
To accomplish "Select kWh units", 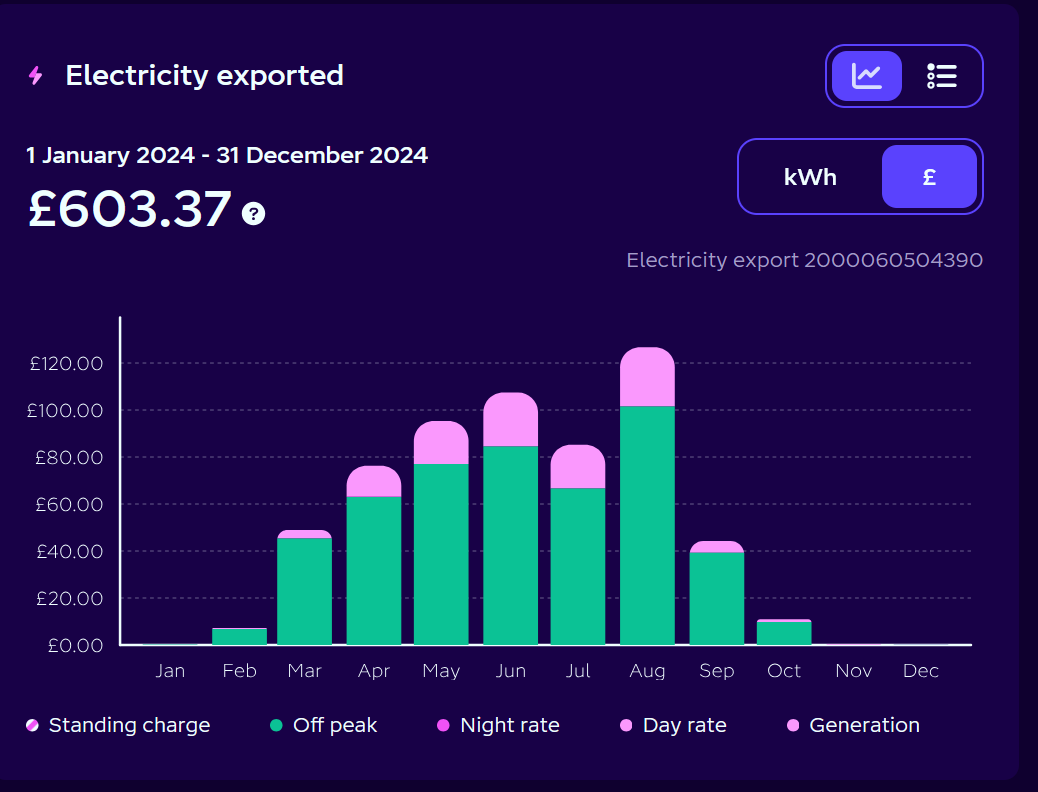I will [810, 177].
